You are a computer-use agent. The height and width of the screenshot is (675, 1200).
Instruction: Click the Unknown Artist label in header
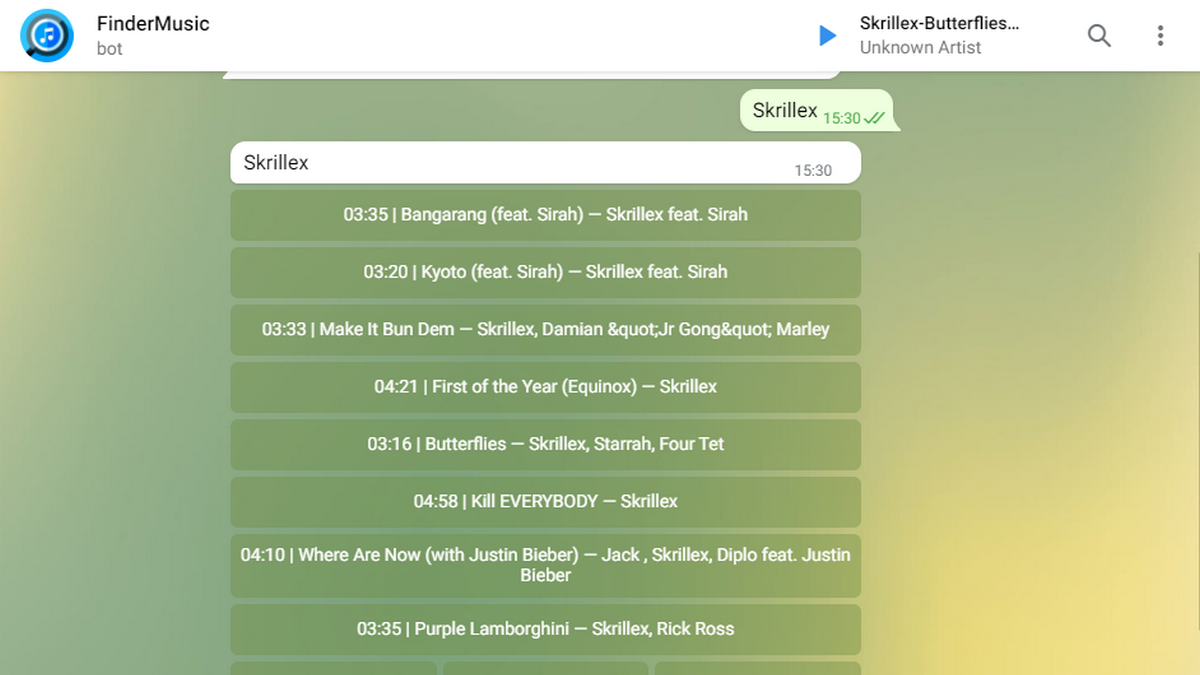pos(920,48)
